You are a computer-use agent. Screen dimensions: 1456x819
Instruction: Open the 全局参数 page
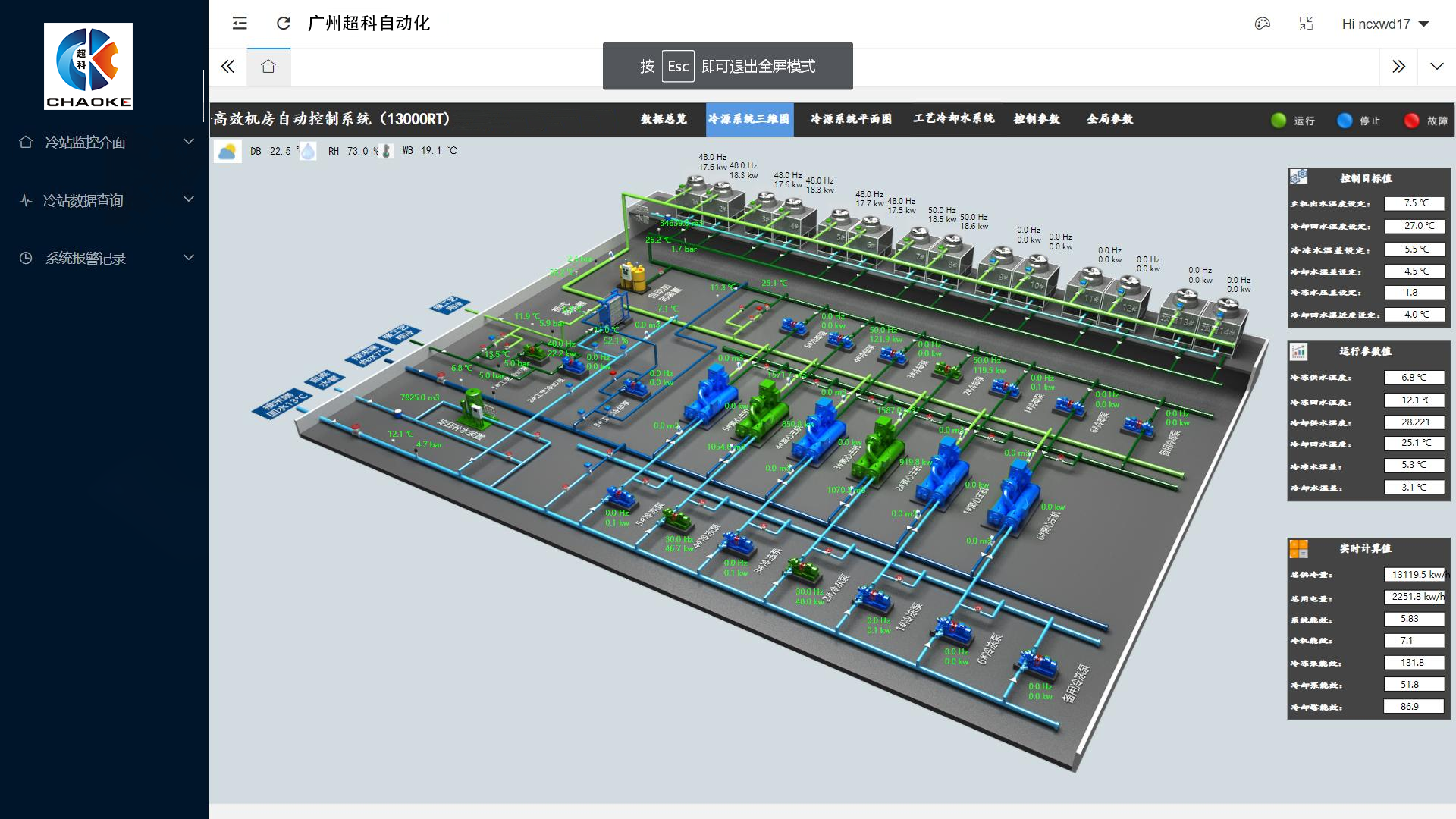[1109, 119]
